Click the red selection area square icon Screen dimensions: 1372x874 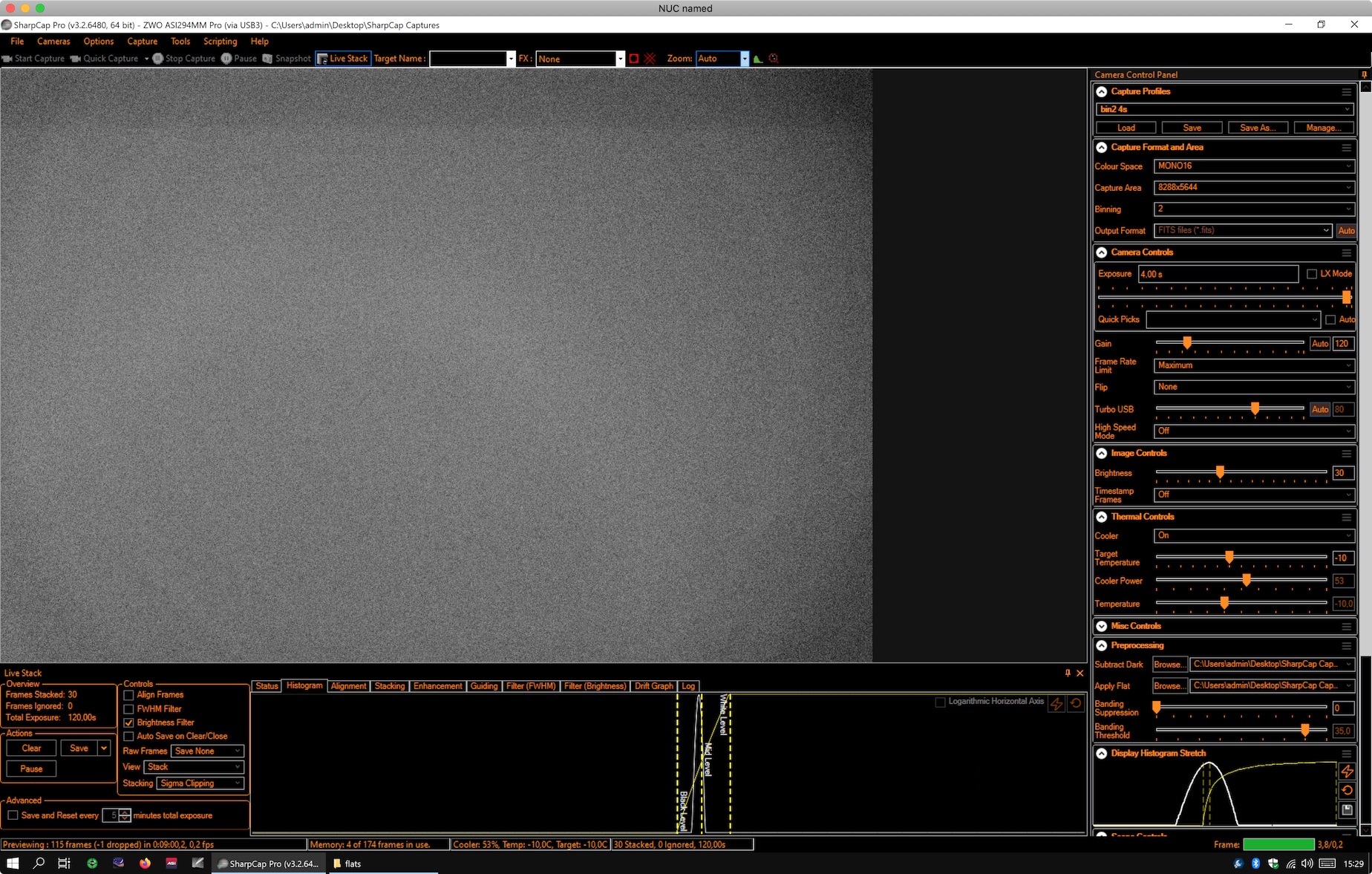pyautogui.click(x=634, y=59)
